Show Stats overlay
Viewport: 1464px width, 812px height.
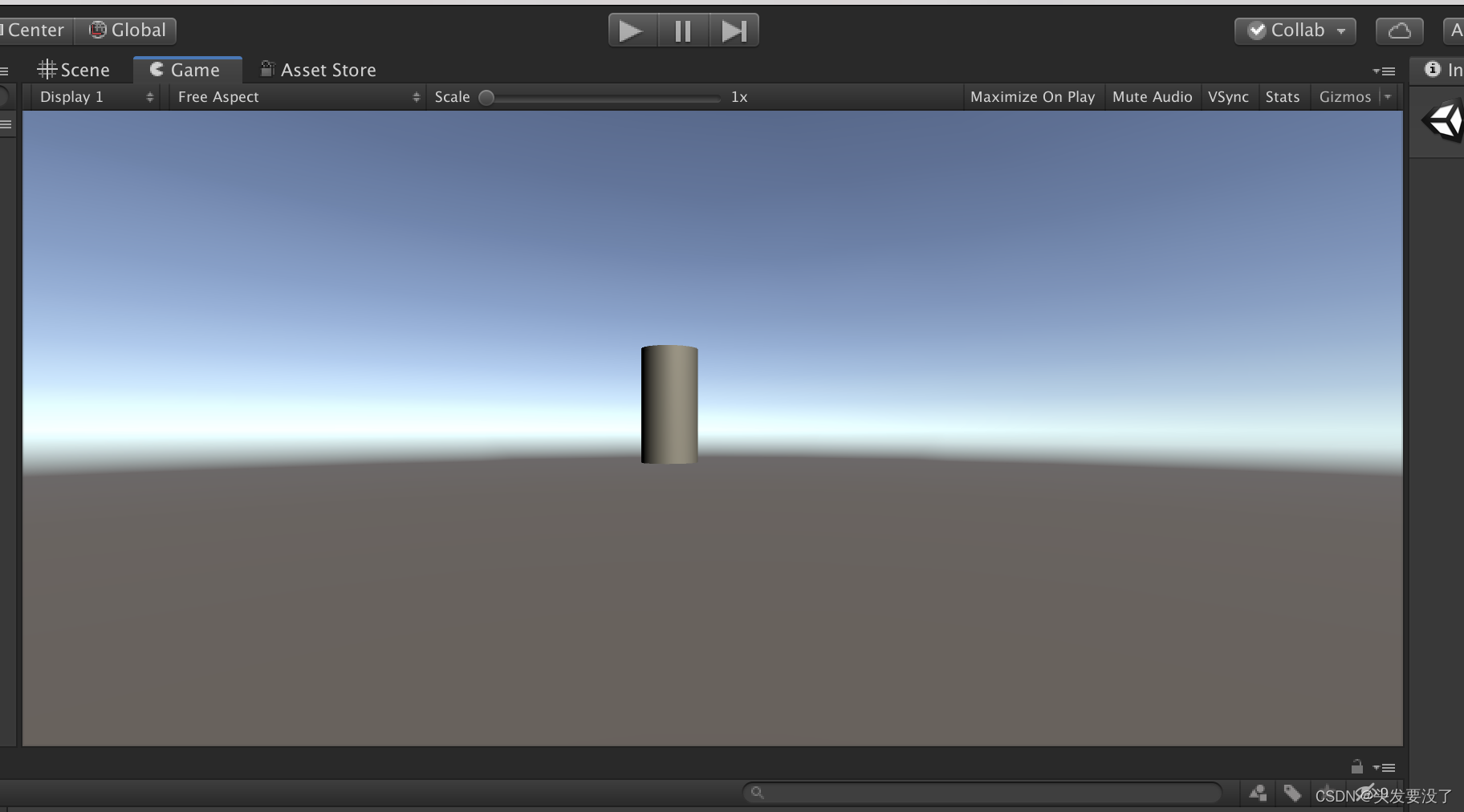click(x=1282, y=97)
